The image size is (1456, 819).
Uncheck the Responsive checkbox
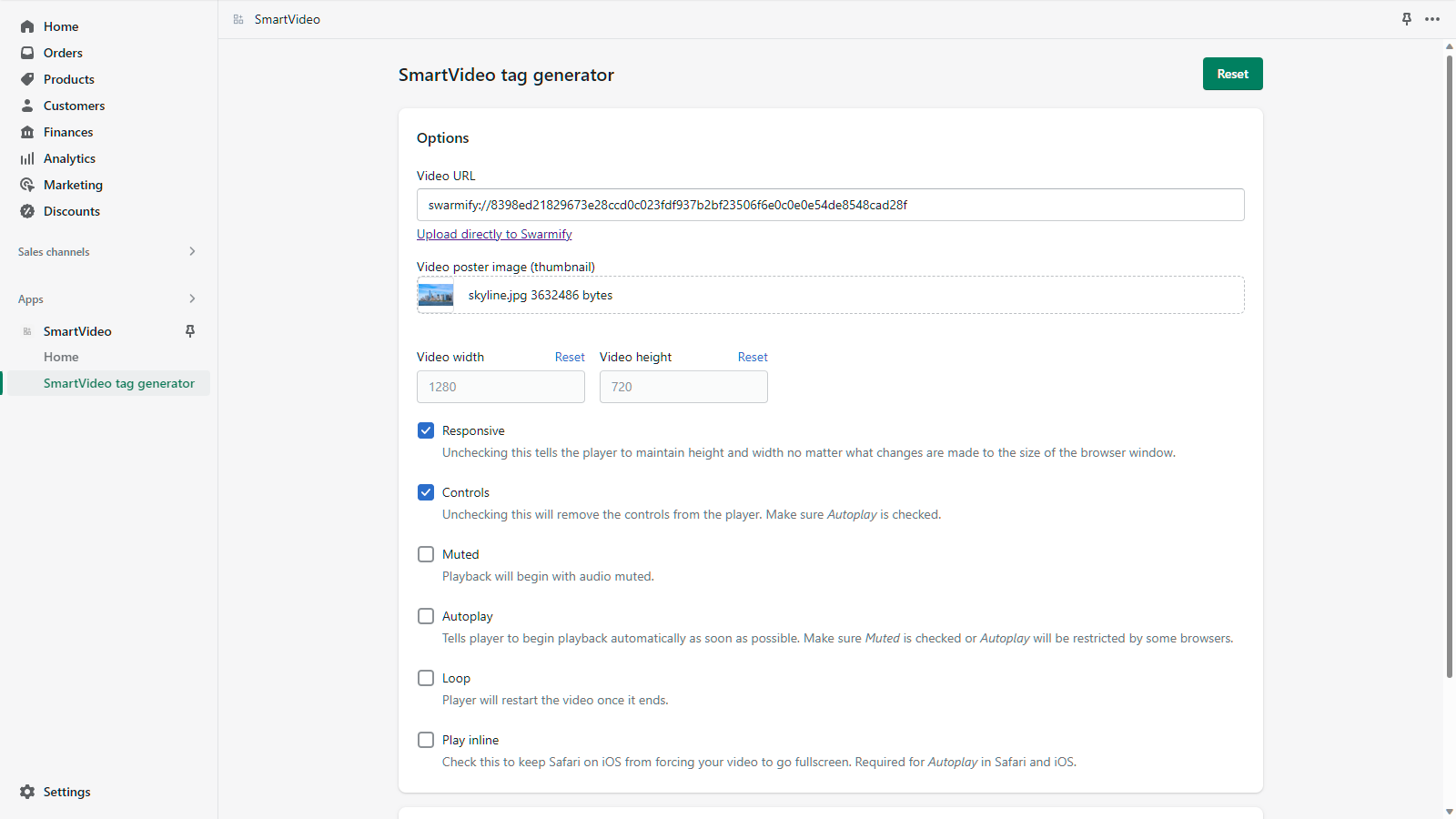(426, 430)
